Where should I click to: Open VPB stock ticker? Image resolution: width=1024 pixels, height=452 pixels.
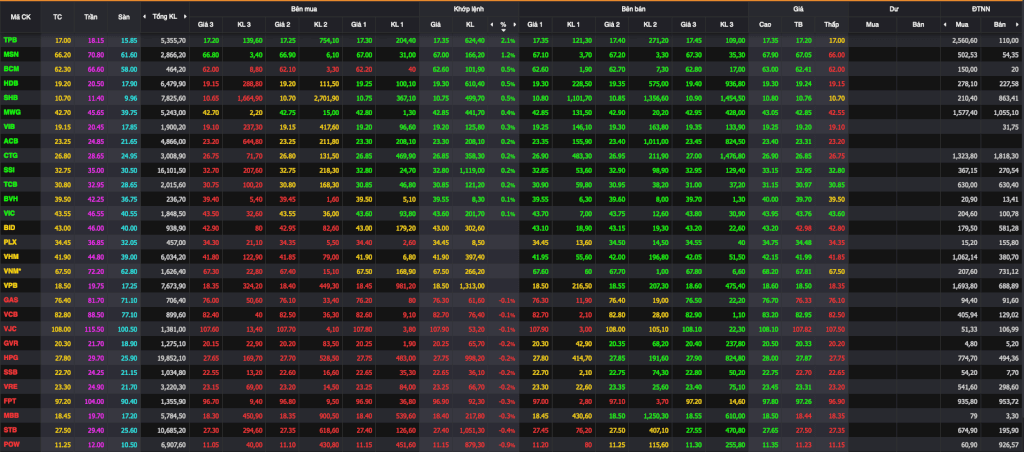pyautogui.click(x=10, y=284)
